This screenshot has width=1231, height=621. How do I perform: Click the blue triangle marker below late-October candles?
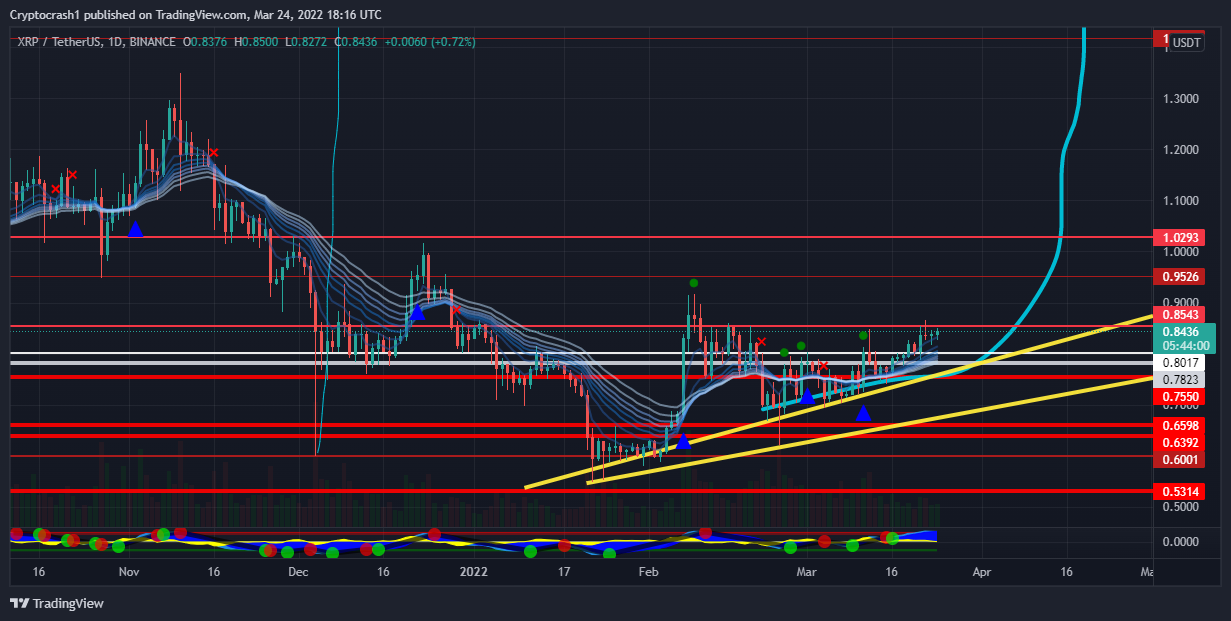135,229
